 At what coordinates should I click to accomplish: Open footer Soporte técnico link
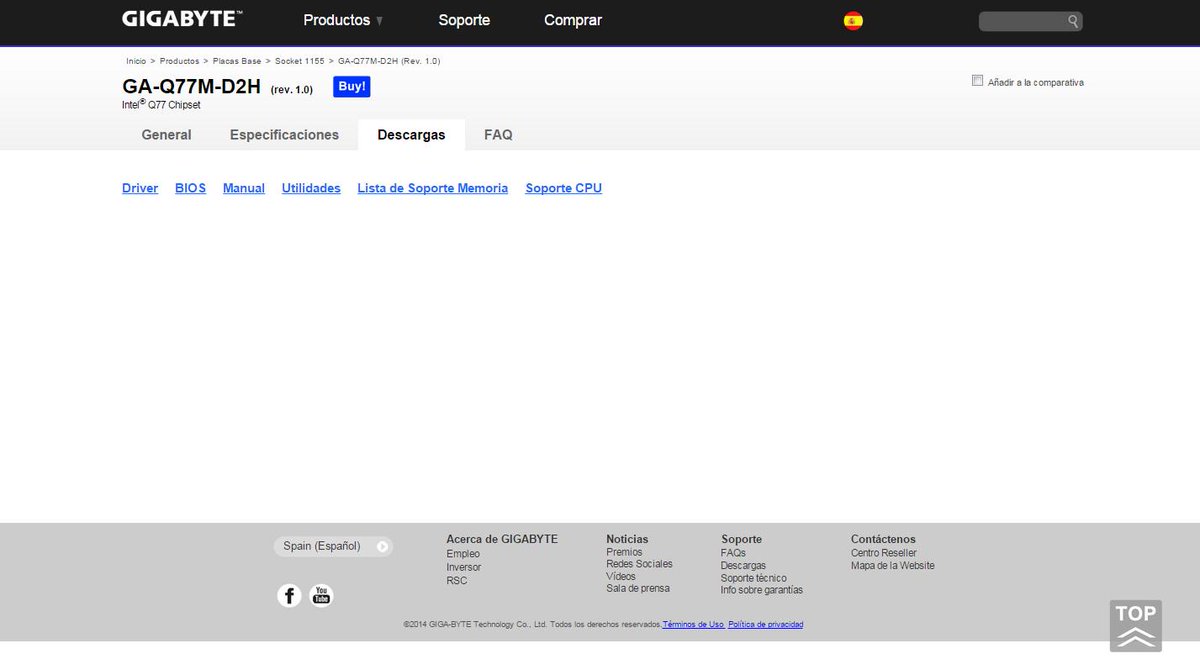pos(754,578)
